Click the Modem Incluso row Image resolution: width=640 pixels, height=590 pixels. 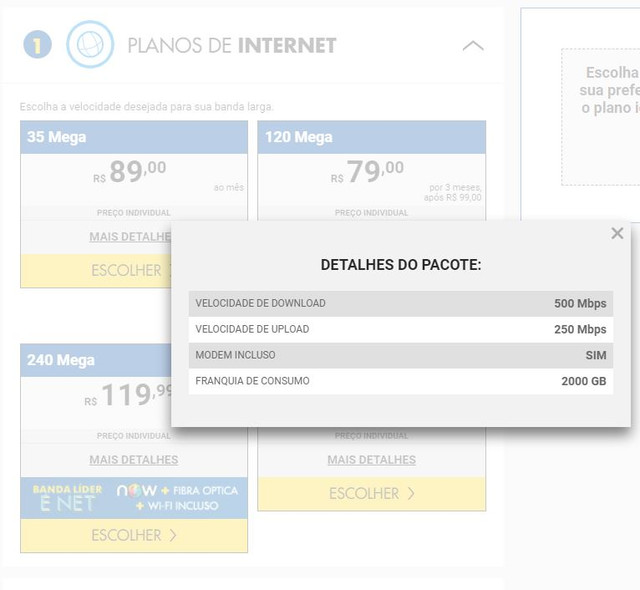coord(401,355)
